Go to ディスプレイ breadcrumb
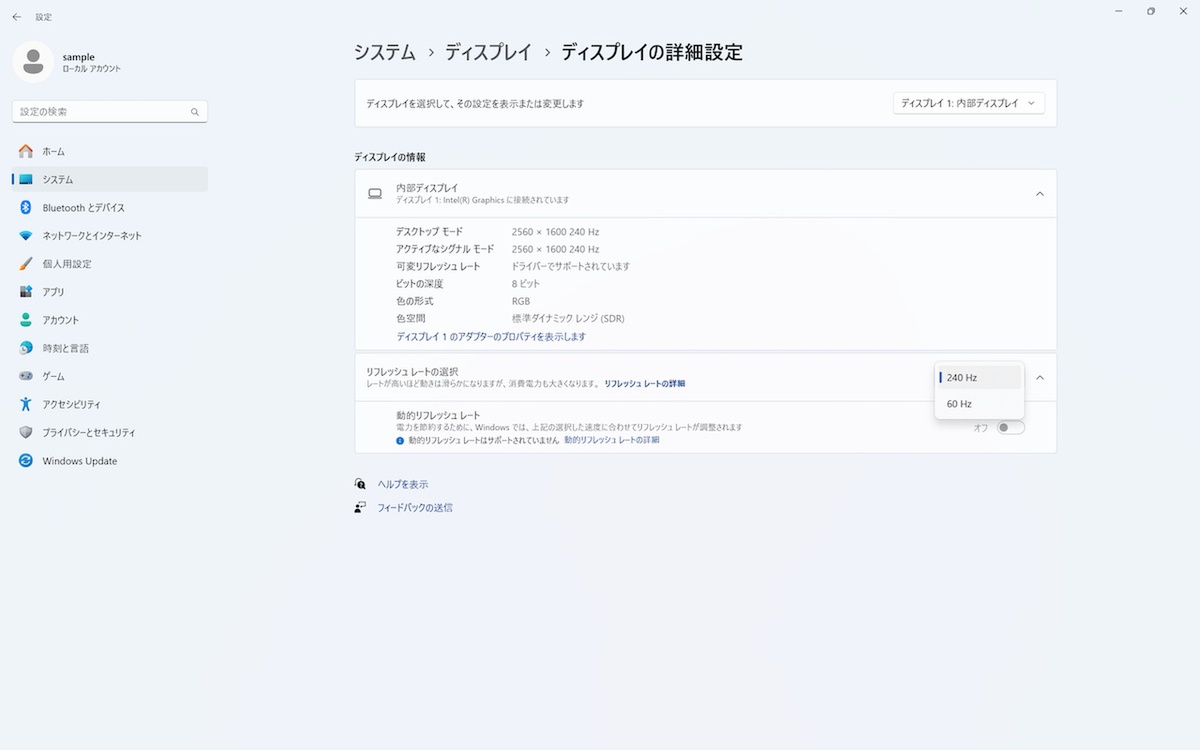The width and height of the screenshot is (1200, 750). tap(488, 53)
